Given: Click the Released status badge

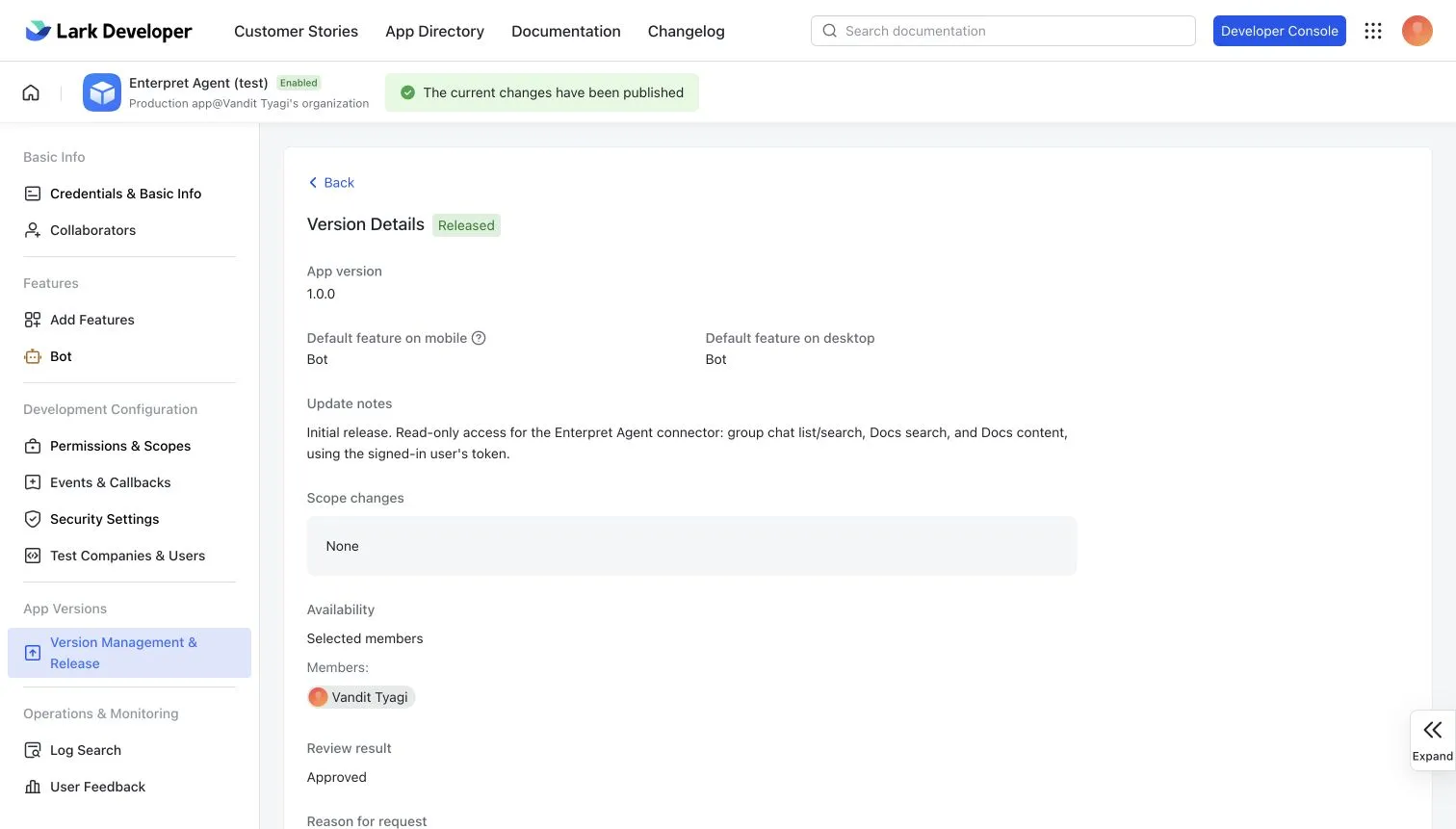Looking at the screenshot, I should click(x=466, y=225).
